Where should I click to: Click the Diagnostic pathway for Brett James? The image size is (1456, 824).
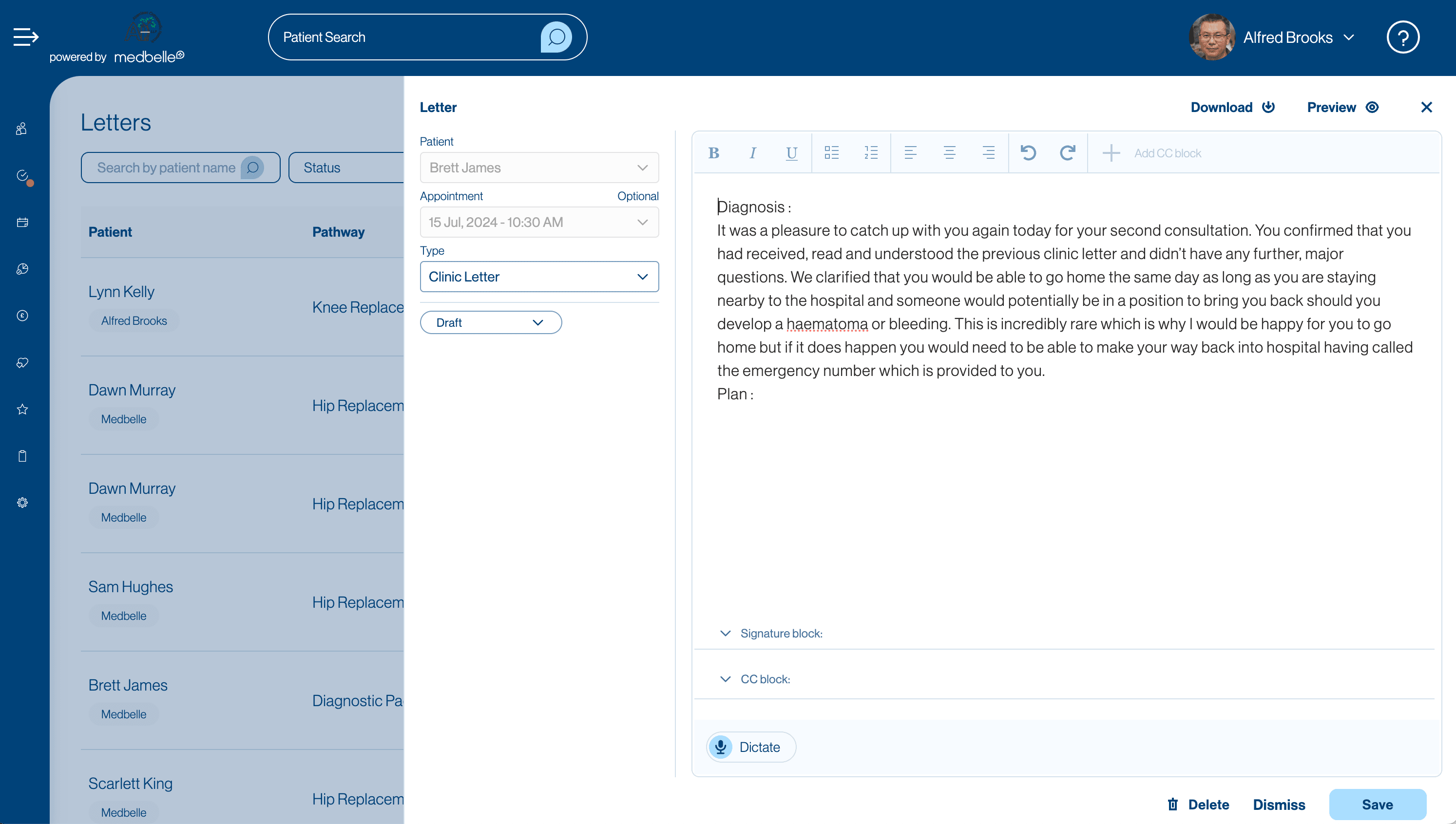tap(358, 701)
